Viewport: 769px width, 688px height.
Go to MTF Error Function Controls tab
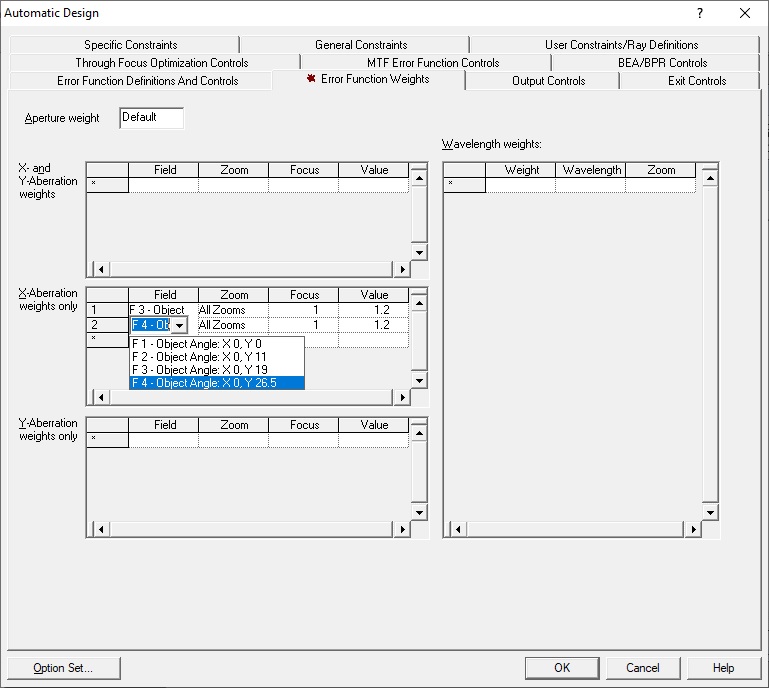pyautogui.click(x=433, y=63)
